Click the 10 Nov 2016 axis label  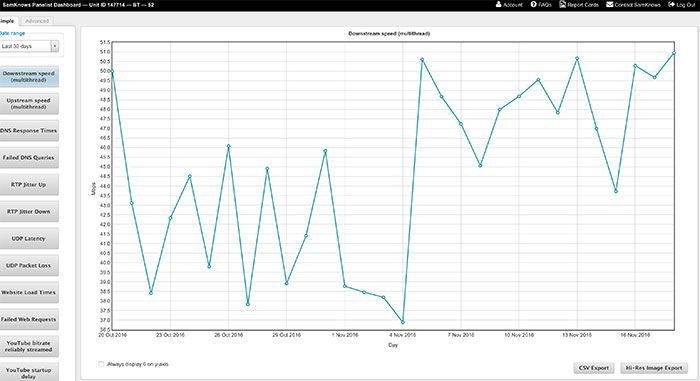tap(519, 335)
